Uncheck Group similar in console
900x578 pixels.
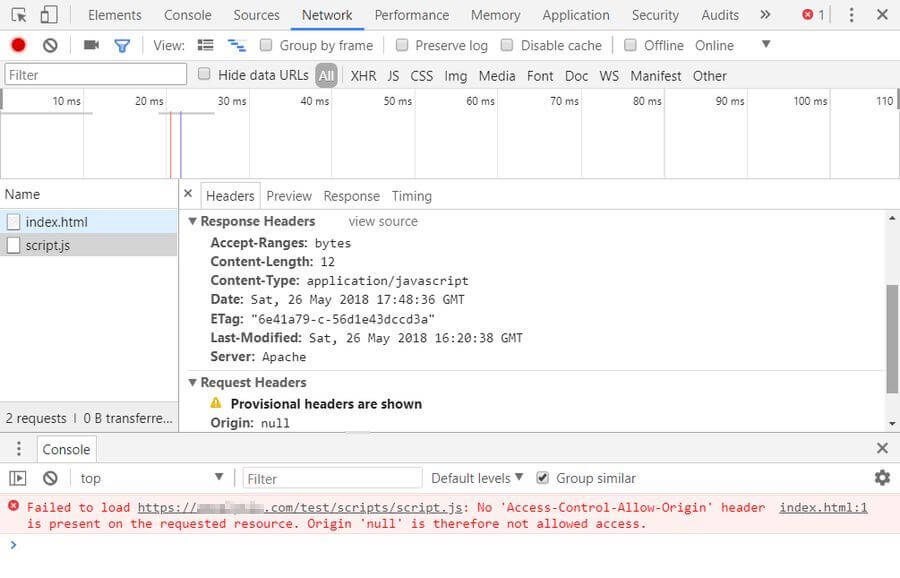(x=542, y=478)
